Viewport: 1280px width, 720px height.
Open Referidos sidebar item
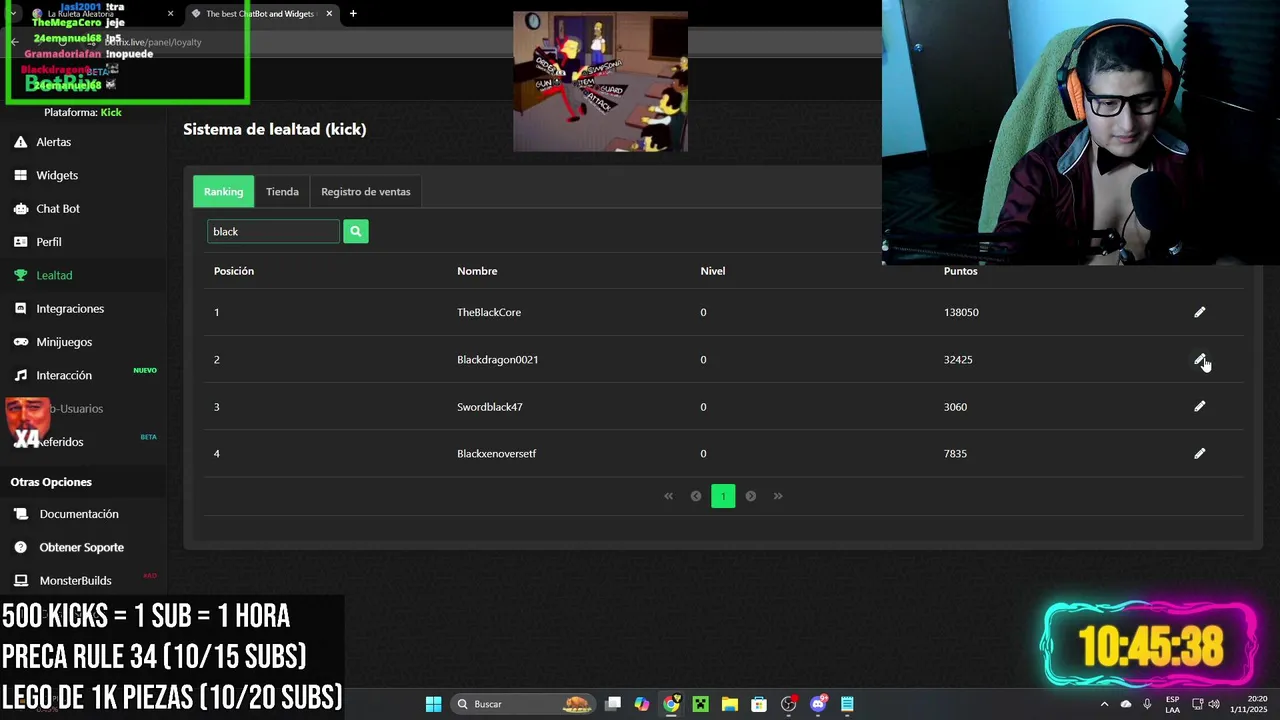coord(60,442)
